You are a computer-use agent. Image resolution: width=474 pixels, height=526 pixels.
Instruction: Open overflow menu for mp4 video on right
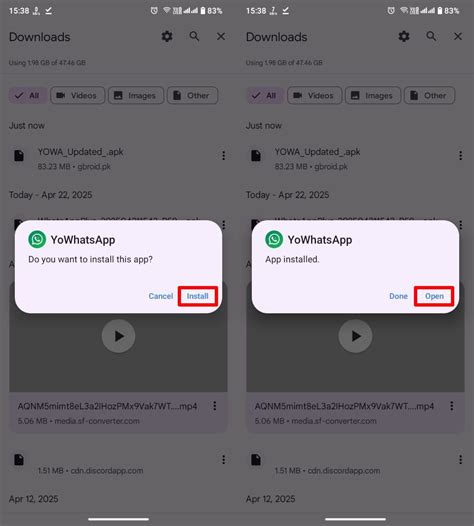pyautogui.click(x=452, y=406)
